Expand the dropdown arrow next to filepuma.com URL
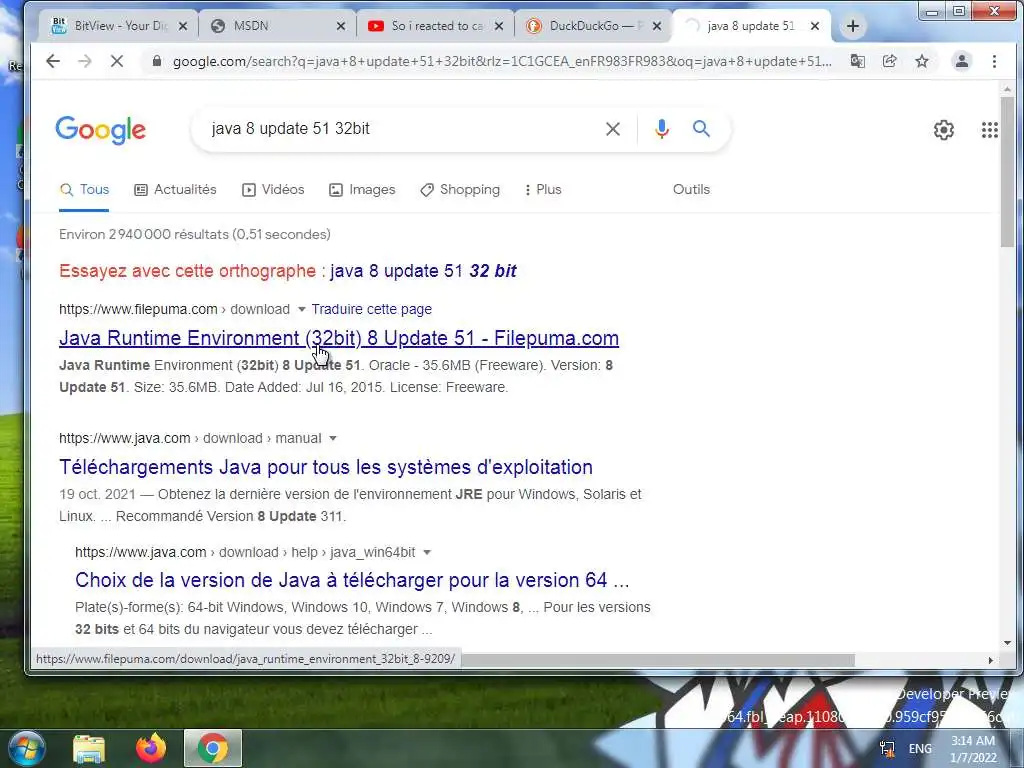Image resolution: width=1024 pixels, height=768 pixels. point(302,310)
